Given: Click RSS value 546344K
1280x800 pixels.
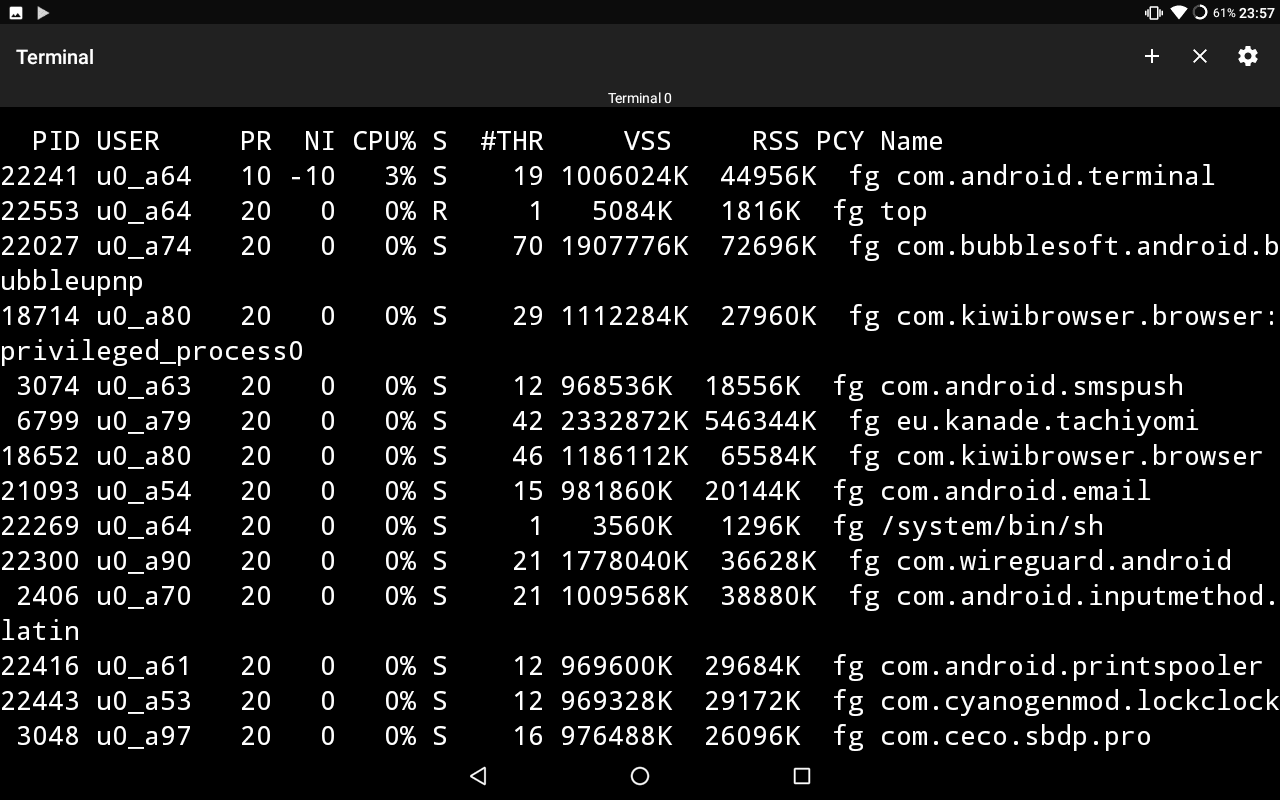Looking at the screenshot, I should (x=760, y=421).
